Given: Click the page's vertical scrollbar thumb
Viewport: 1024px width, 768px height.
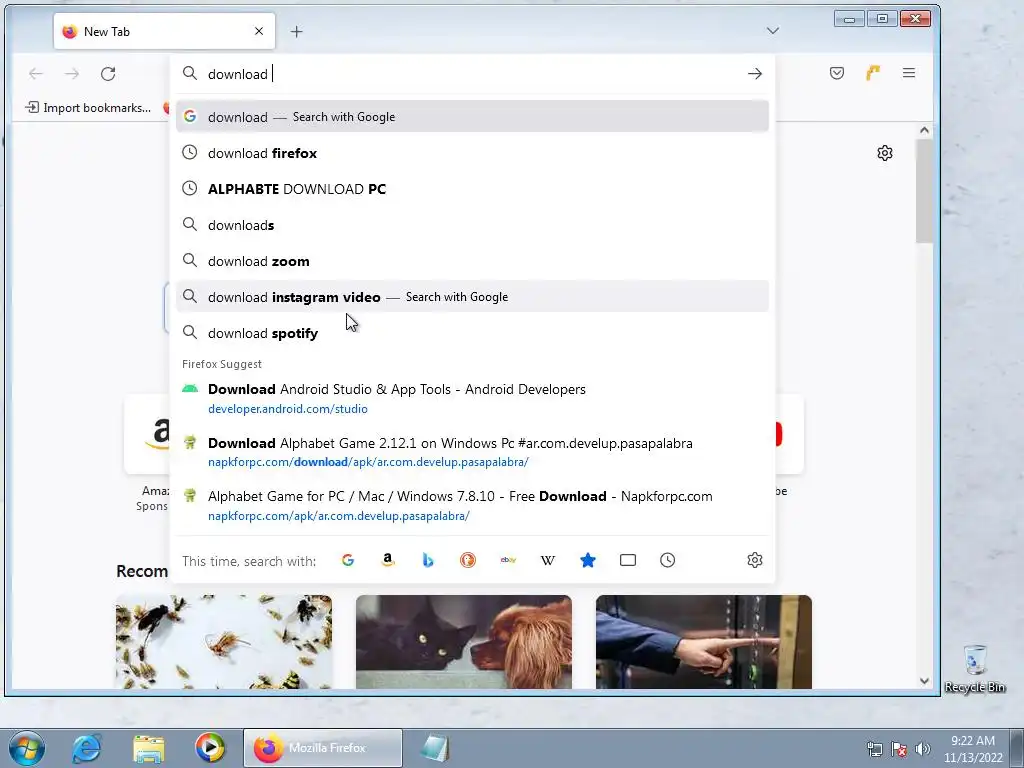Looking at the screenshot, I should (x=924, y=191).
